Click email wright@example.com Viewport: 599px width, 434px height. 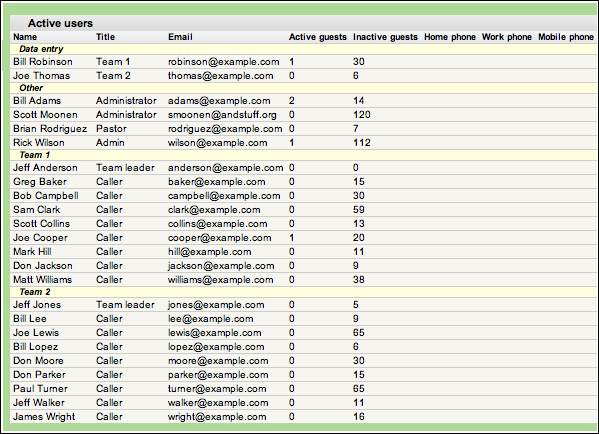[x=217, y=417]
